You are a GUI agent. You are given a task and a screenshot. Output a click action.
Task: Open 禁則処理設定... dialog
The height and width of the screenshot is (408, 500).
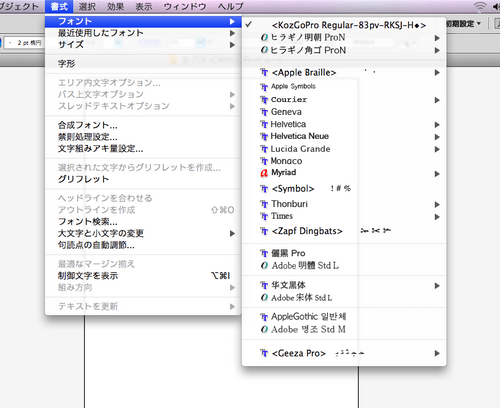143,137
